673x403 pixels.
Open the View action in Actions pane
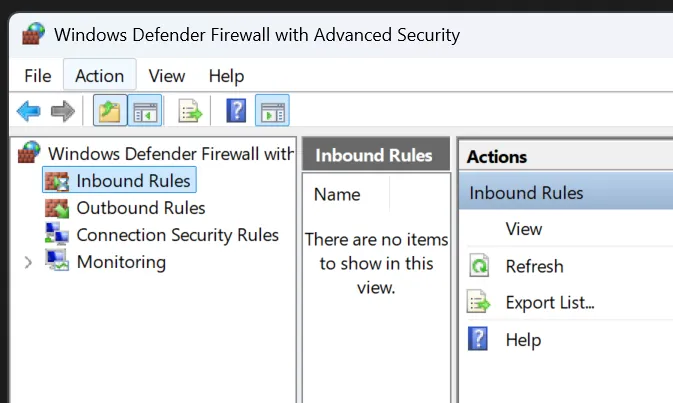click(524, 229)
